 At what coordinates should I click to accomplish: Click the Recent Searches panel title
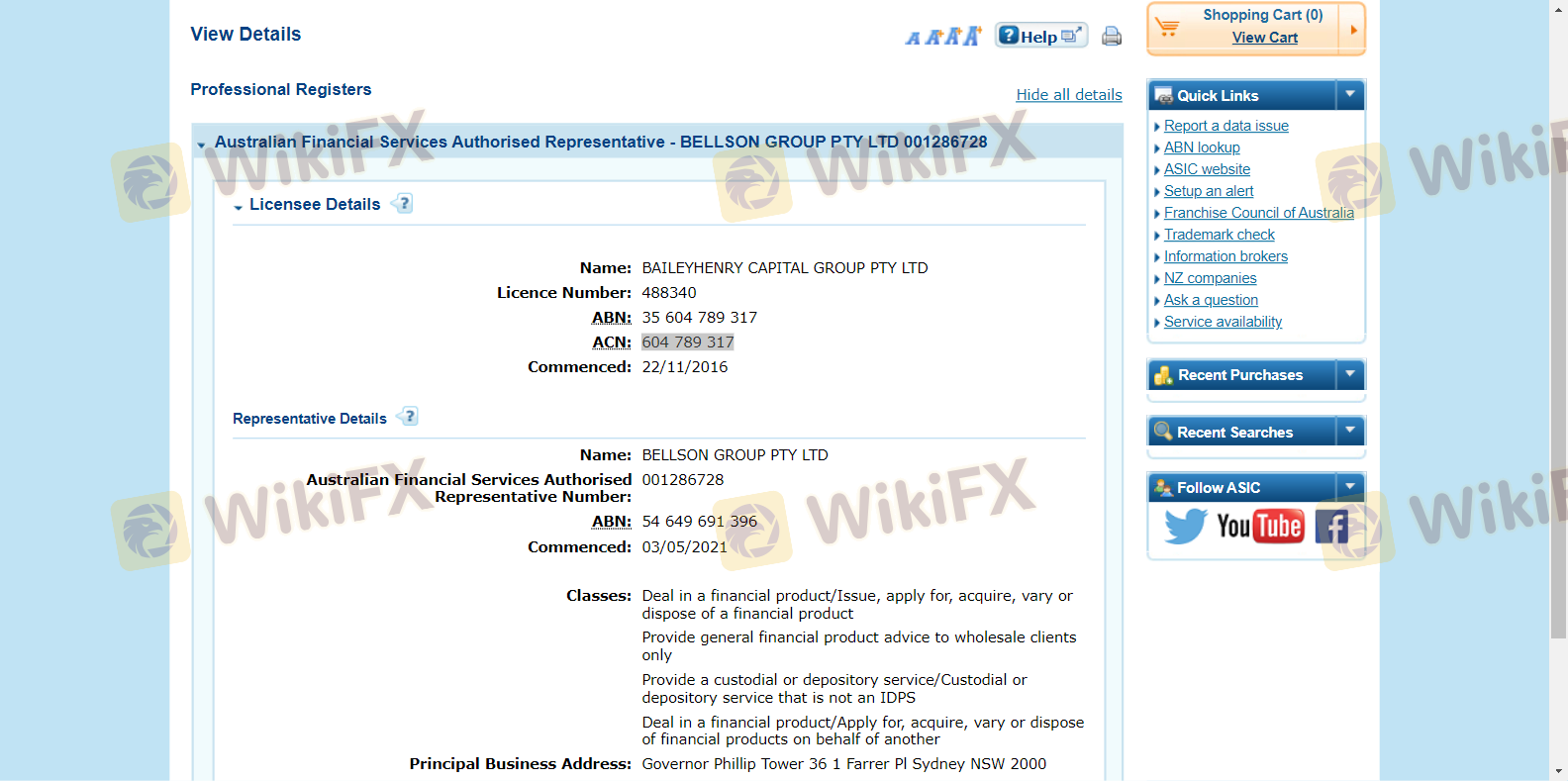pos(1234,433)
